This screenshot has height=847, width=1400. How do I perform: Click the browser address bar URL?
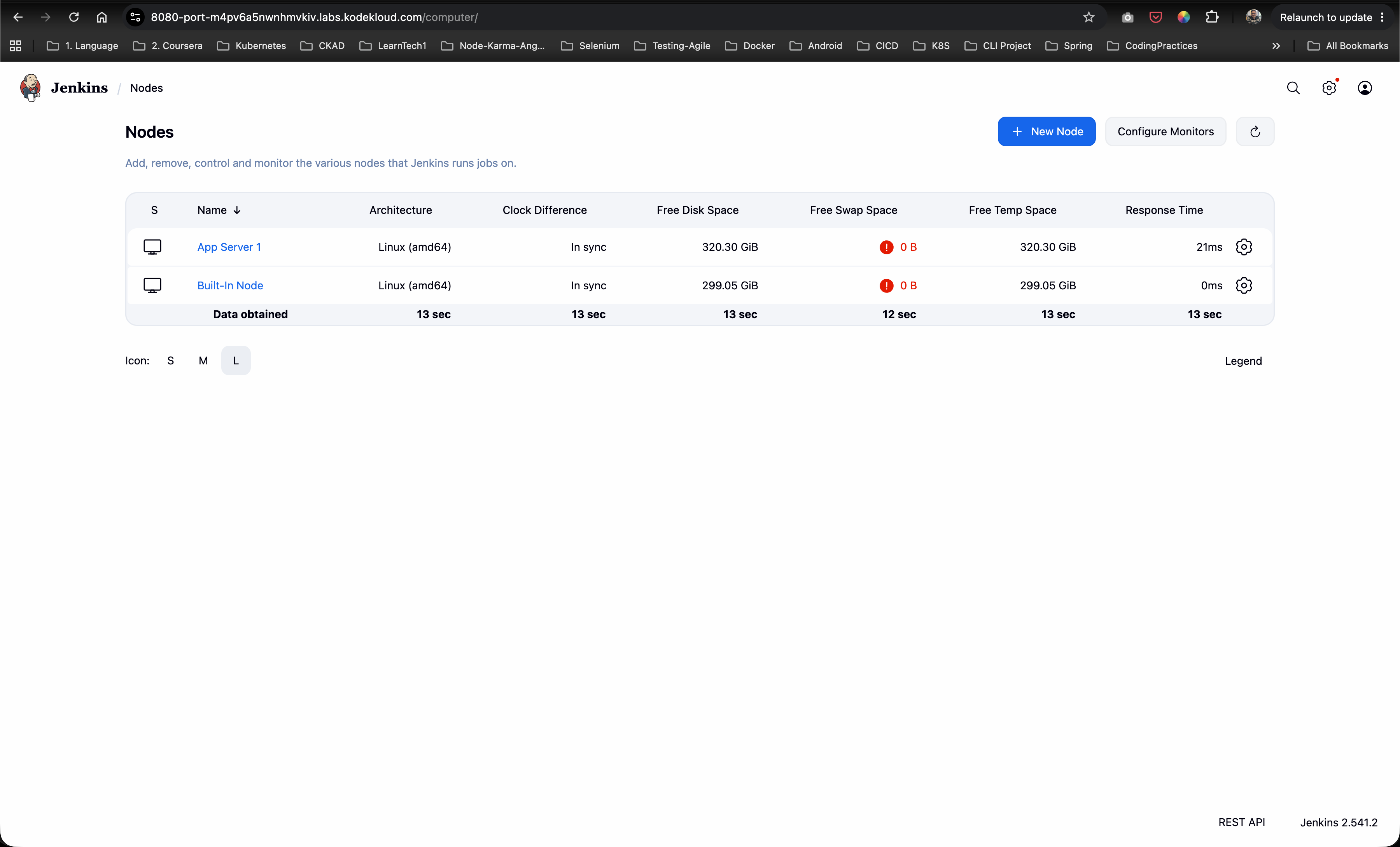pos(314,17)
